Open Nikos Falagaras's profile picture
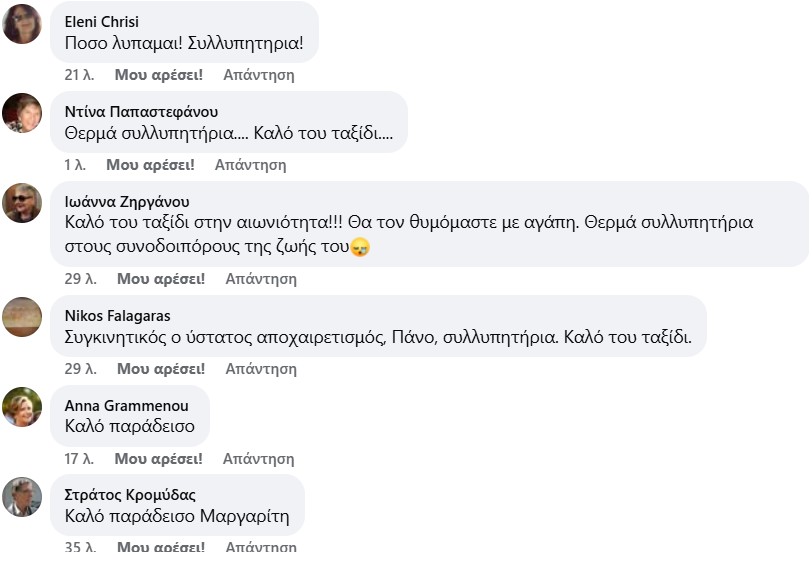Screen dimensions: 812x563 (x=22, y=317)
